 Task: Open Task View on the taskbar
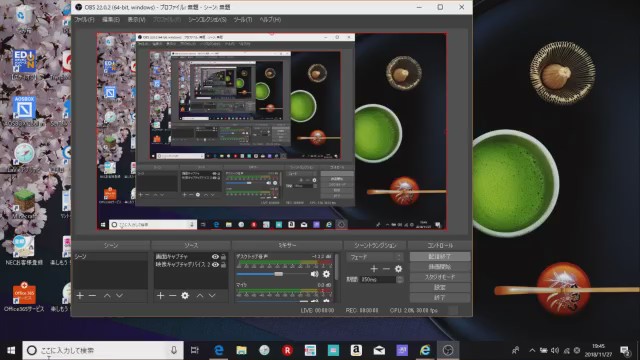click(x=195, y=350)
